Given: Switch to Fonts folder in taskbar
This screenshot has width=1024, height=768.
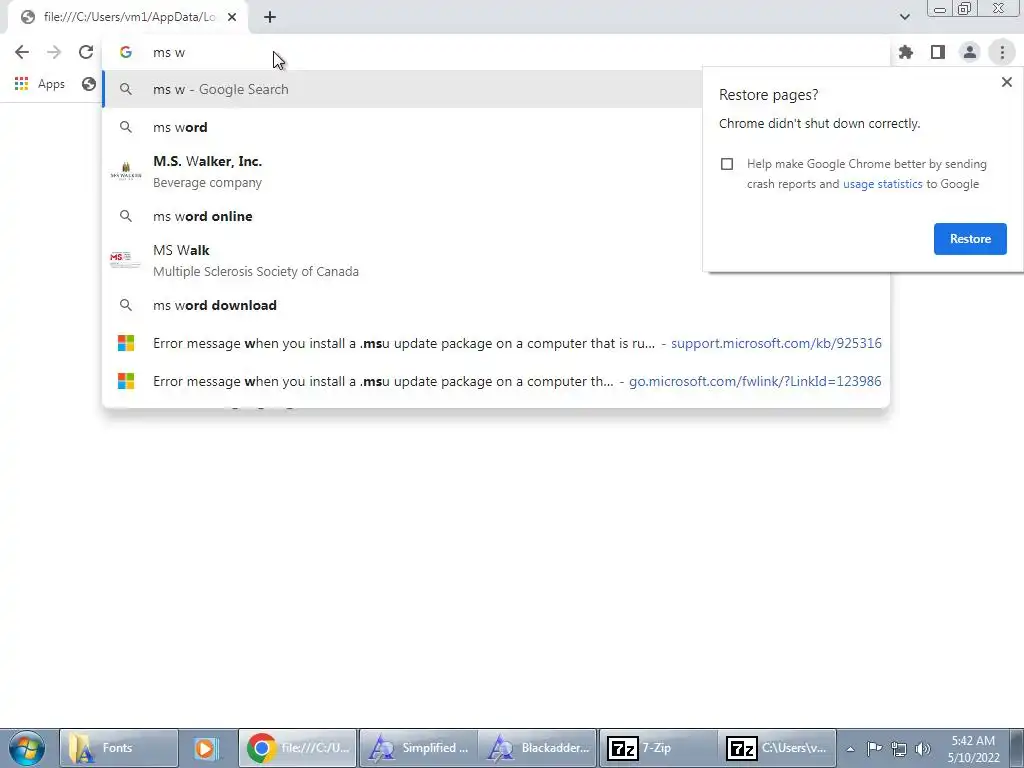Looking at the screenshot, I should coord(119,748).
